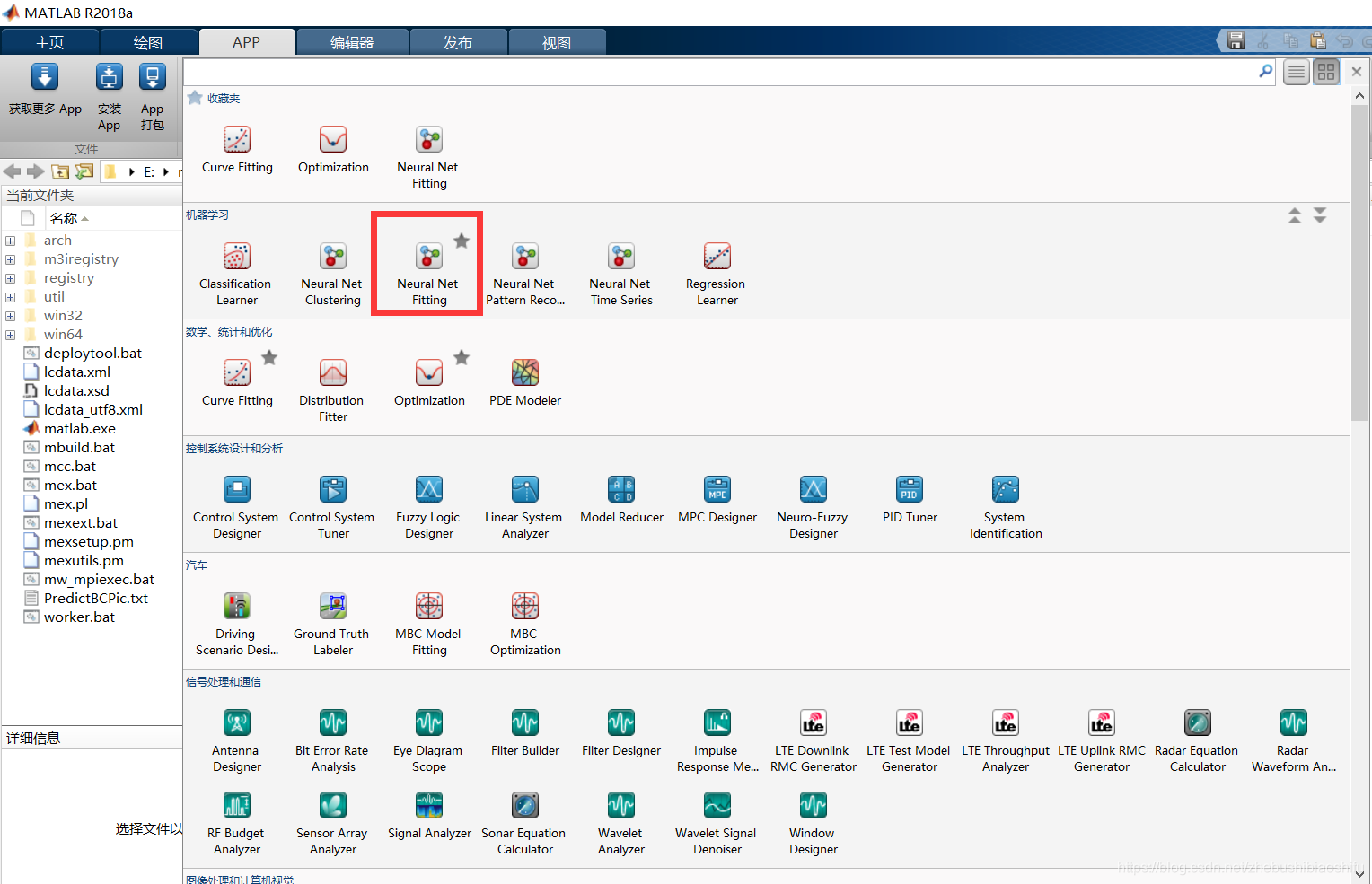Open Signal Analyzer app
Viewport: 1372px width, 884px height.
[x=429, y=815]
